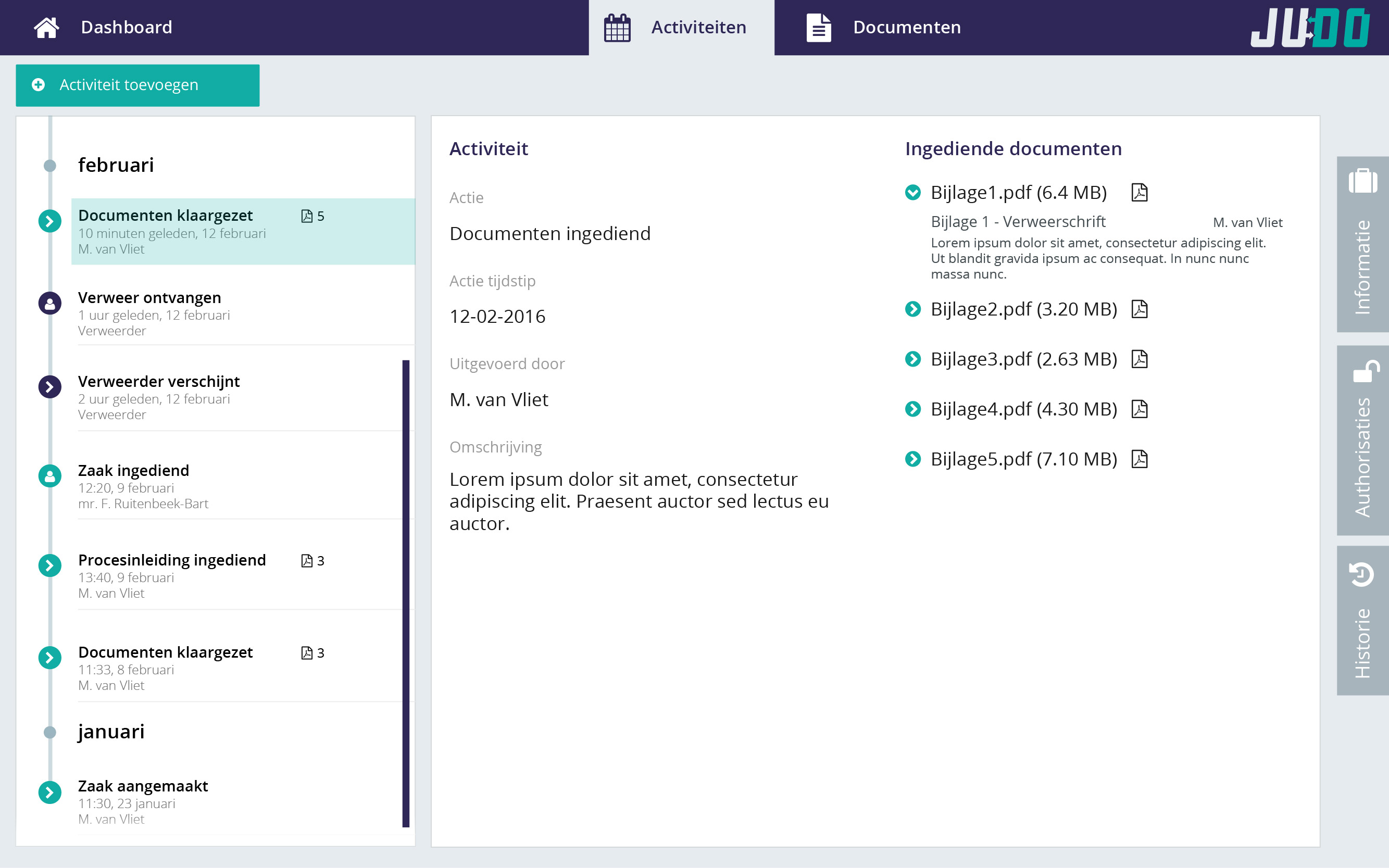Screen dimensions: 1389x868
Task: Switch to the Documenten tab
Action: pyautogui.click(x=884, y=28)
